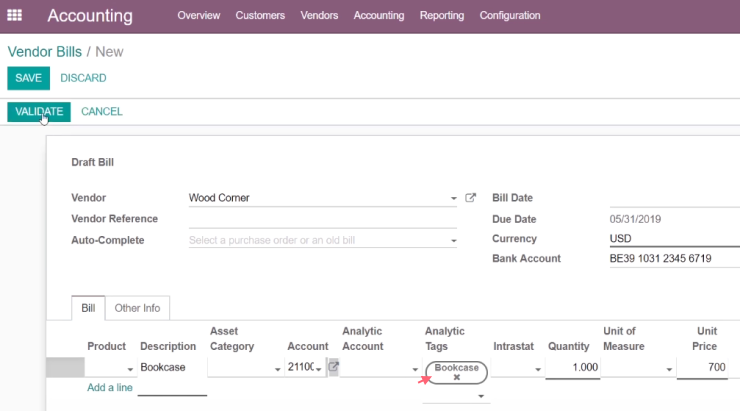Click the Intrastat column header

click(513, 346)
